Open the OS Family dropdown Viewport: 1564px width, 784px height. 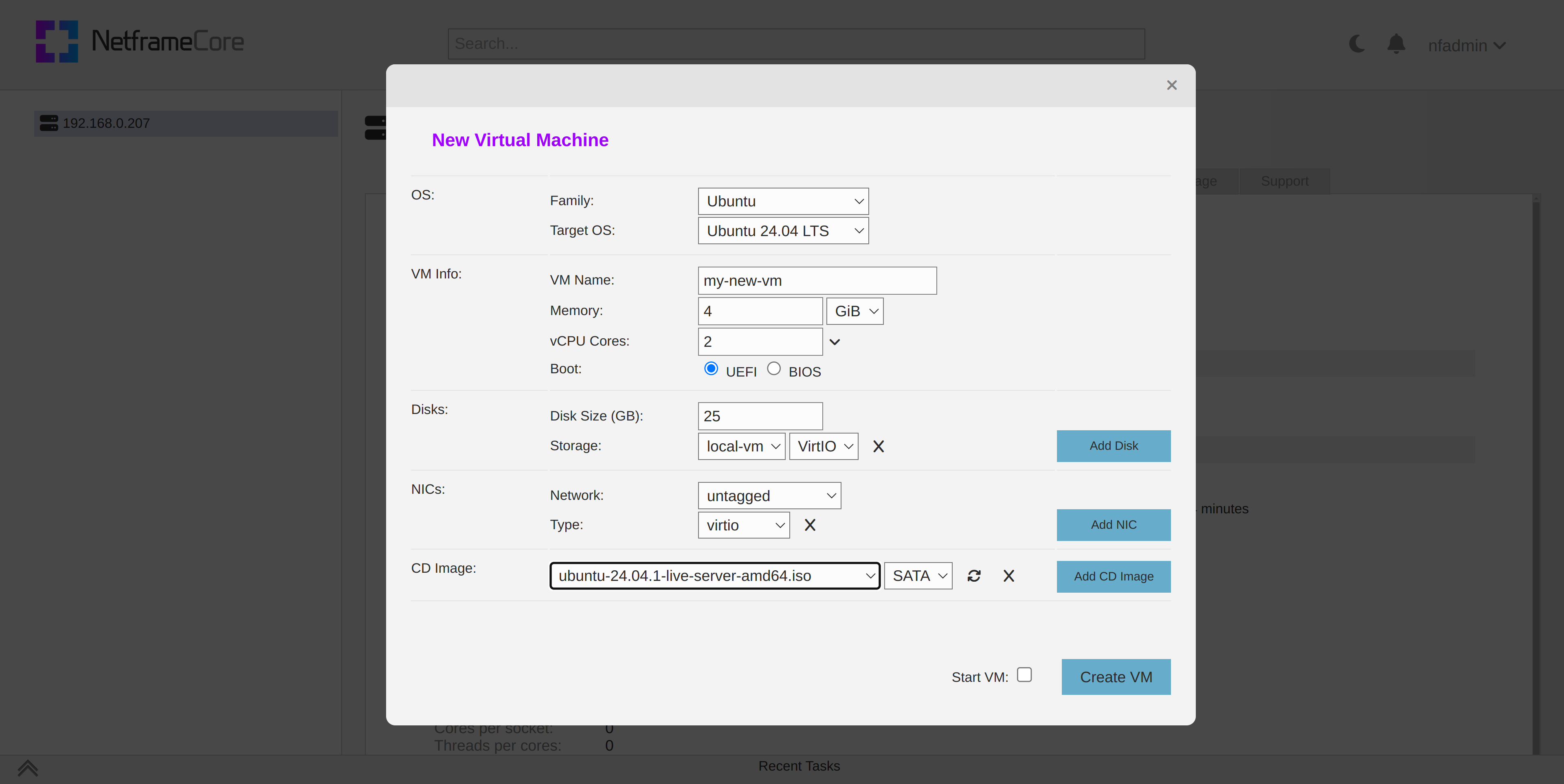coord(783,201)
